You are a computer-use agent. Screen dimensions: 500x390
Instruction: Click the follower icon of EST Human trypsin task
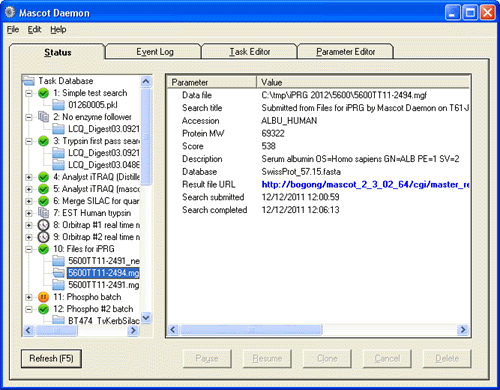(43, 213)
